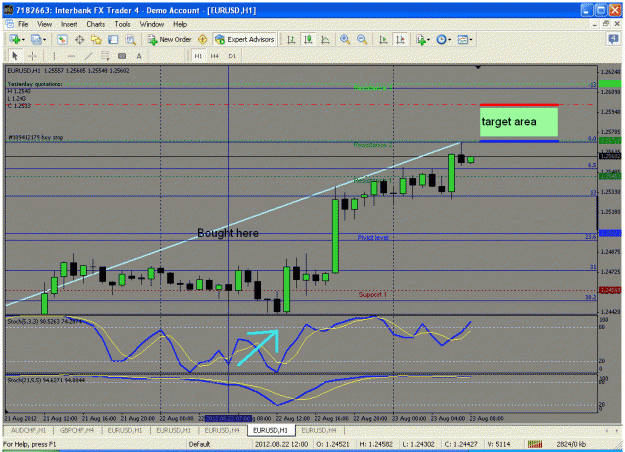
Task: Click the Default profile in status bar
Action: click(199, 444)
